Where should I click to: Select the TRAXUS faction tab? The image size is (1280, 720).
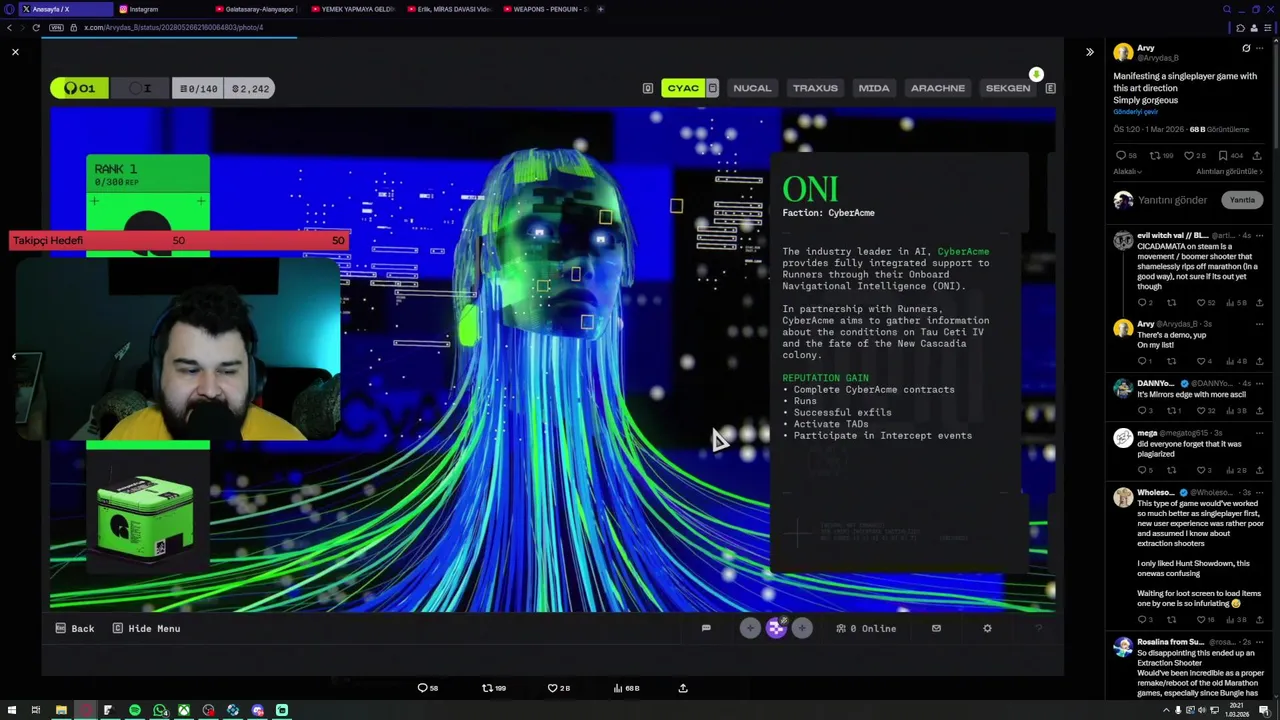pos(815,88)
